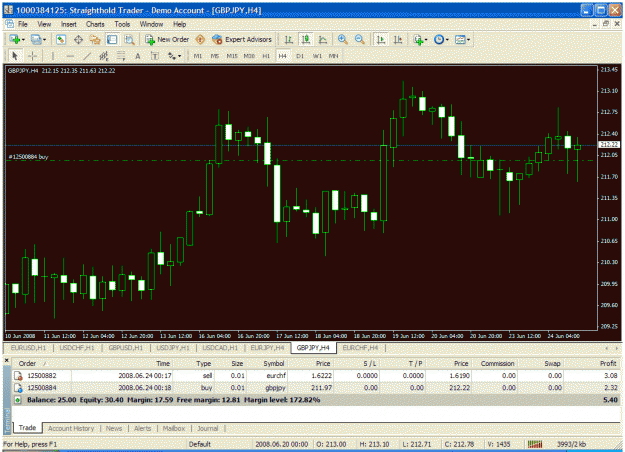Open the News terminal tab
625x452 pixels.
point(114,428)
